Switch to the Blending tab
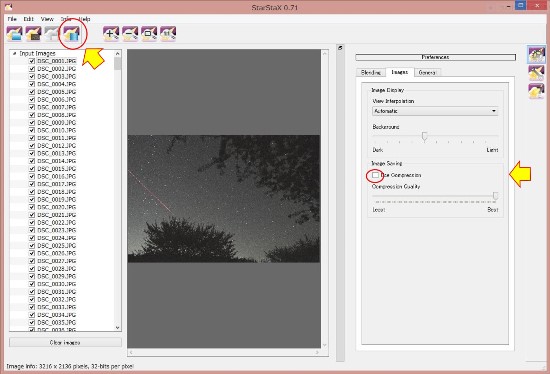 (x=371, y=72)
